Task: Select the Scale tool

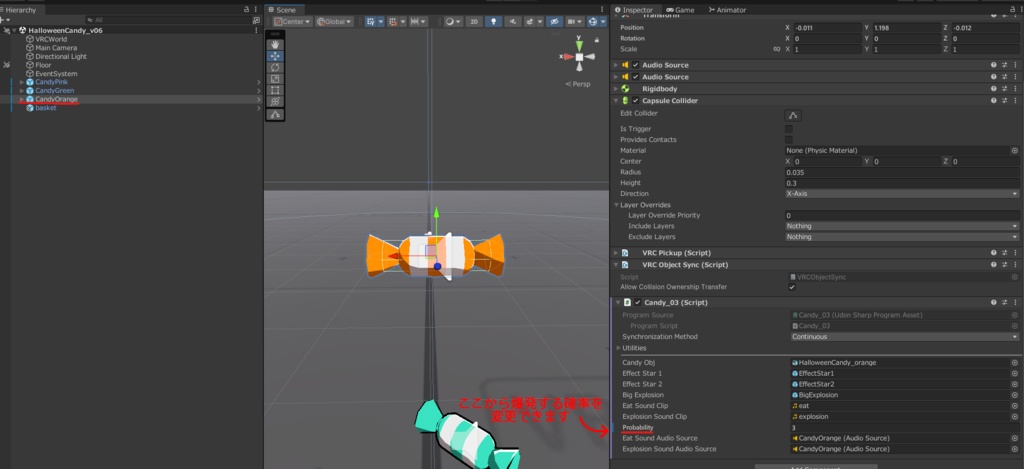Action: click(x=275, y=78)
